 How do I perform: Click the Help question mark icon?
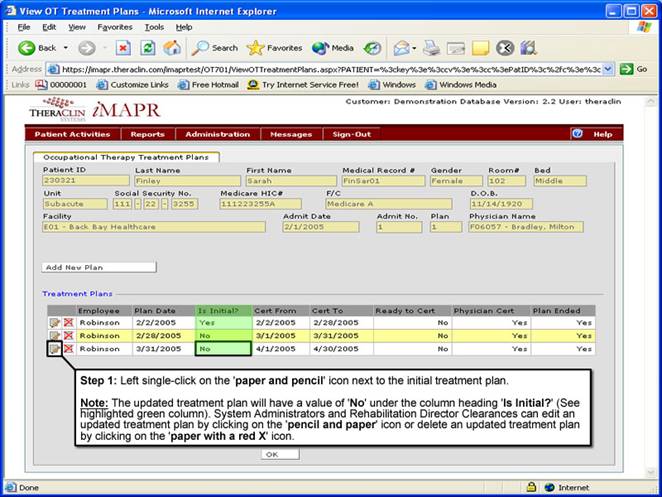[577, 134]
